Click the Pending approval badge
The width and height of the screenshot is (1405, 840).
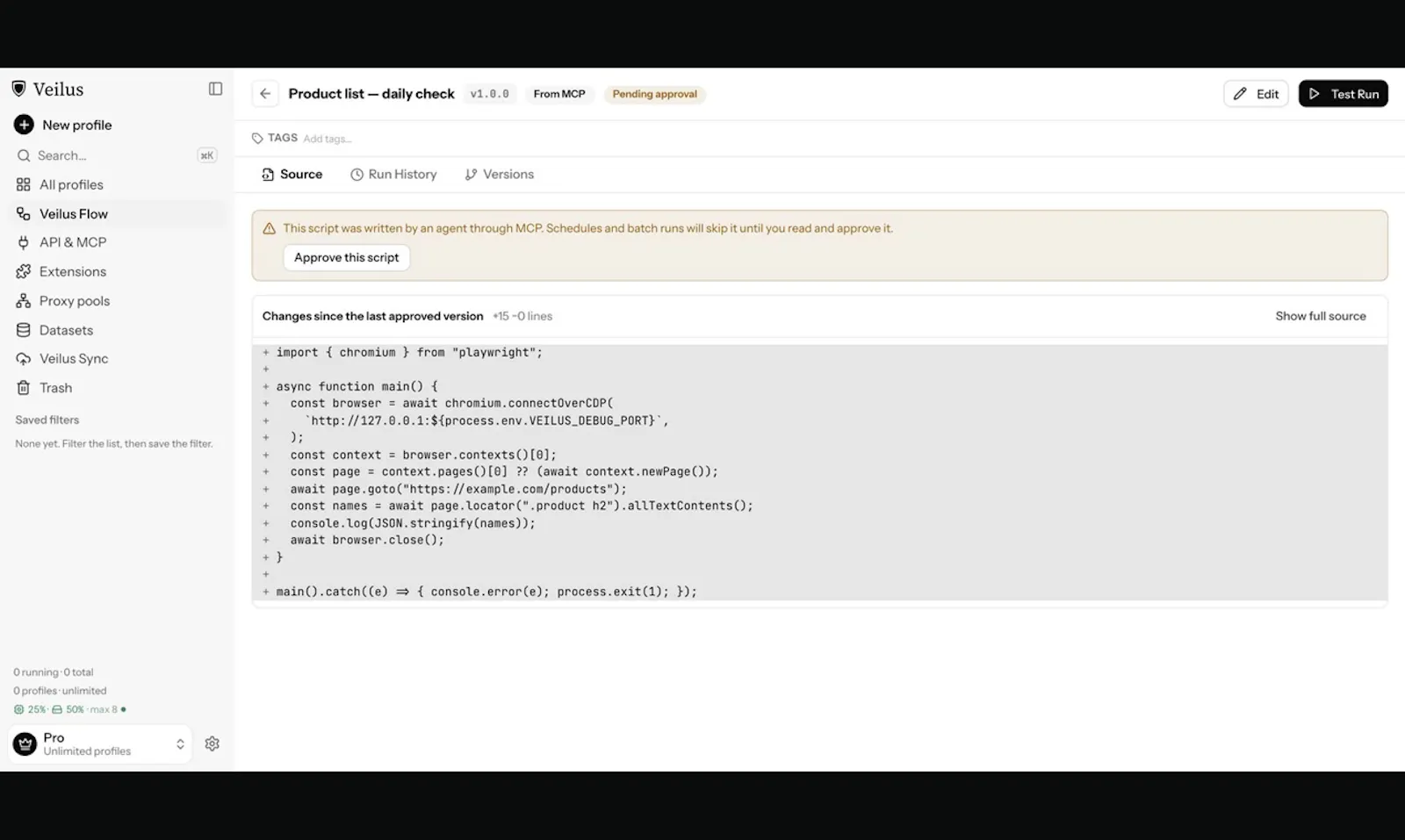(x=654, y=94)
